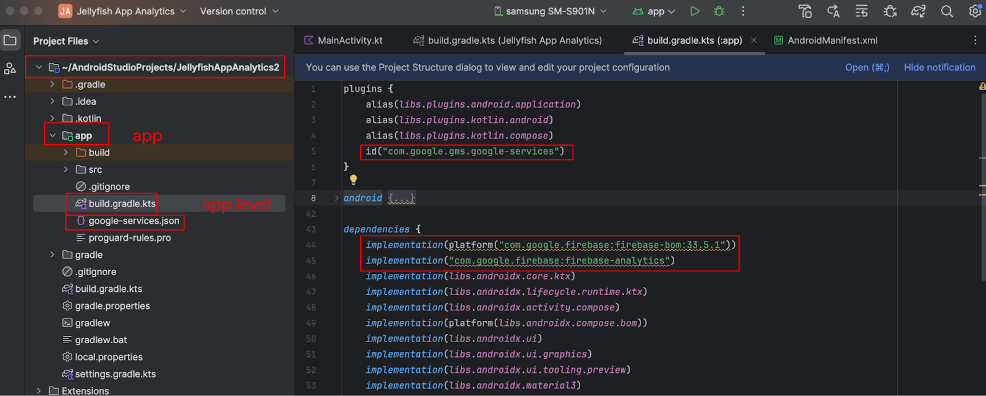Open the app run configuration dropdown
Viewport: 986px width, 396px height.
tap(653, 11)
